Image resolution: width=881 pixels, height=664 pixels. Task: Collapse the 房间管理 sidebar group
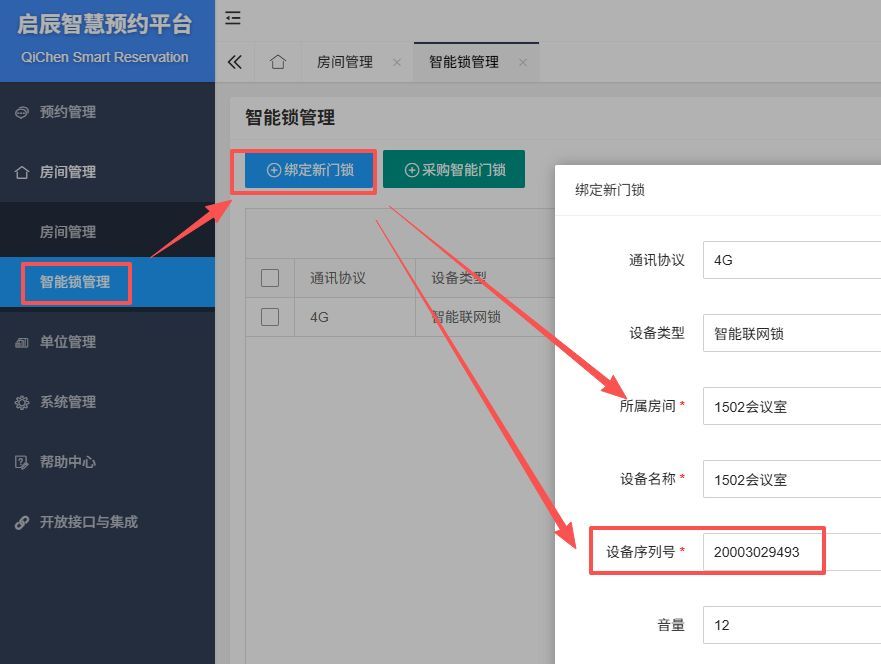[68, 172]
